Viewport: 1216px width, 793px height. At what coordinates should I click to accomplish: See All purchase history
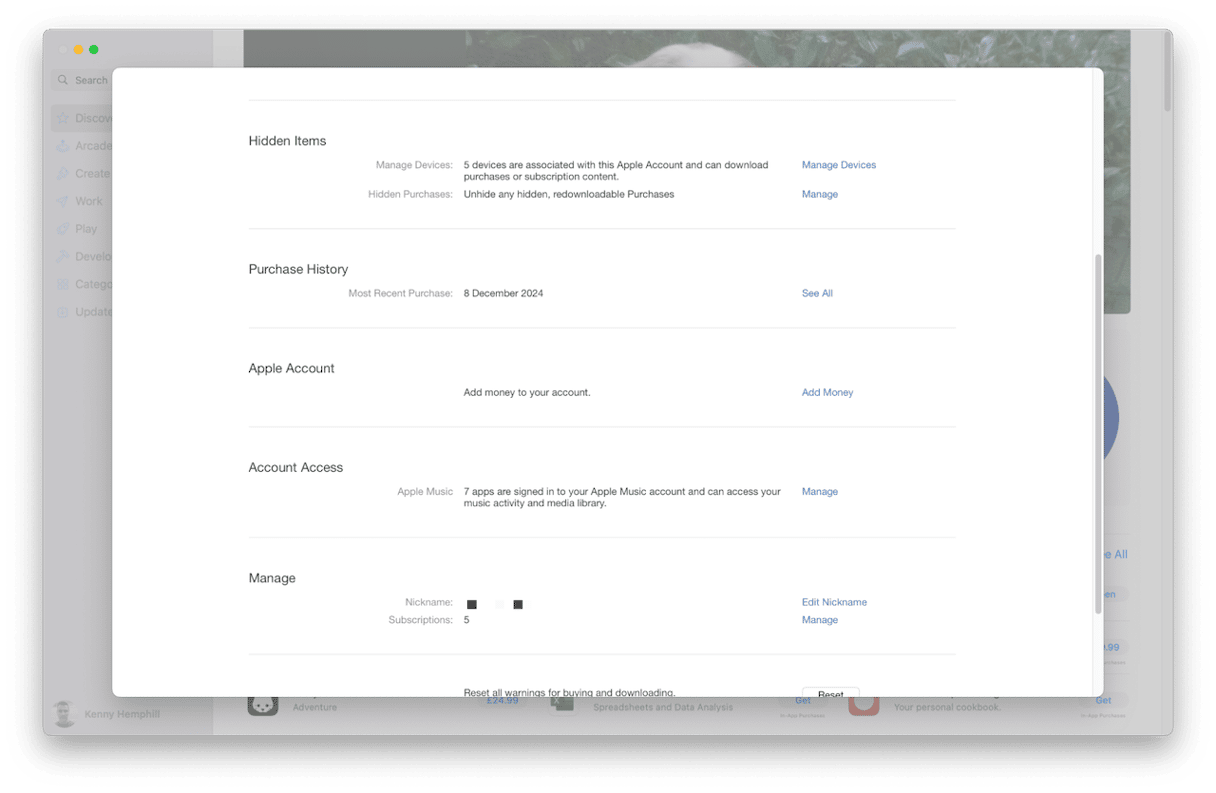(x=817, y=293)
